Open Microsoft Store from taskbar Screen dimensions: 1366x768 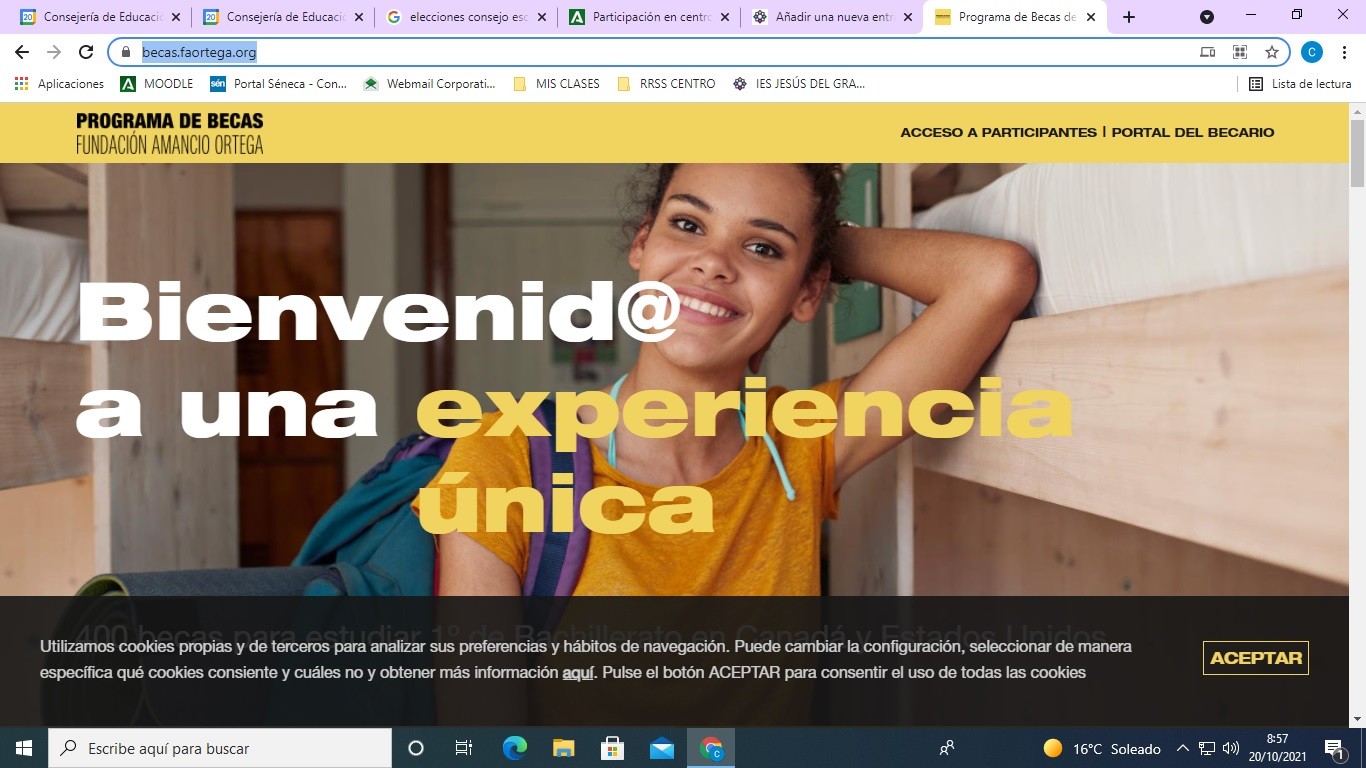[x=613, y=748]
